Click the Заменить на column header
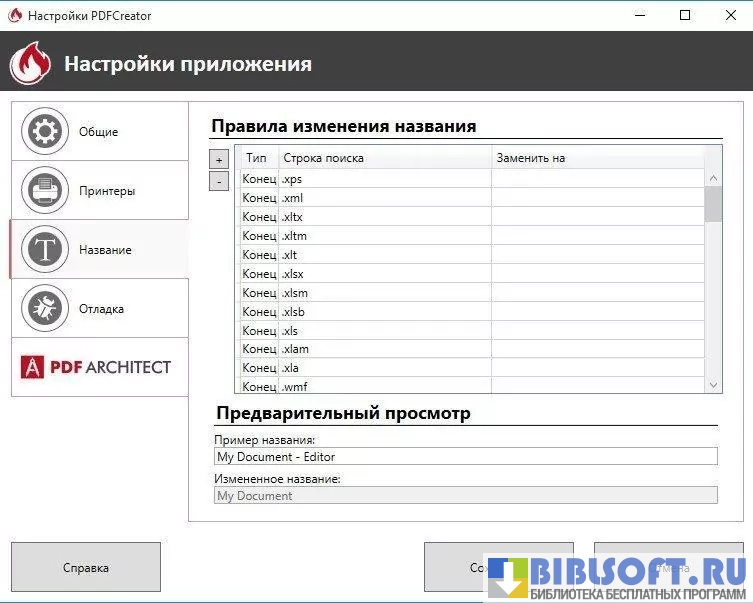The width and height of the screenshot is (753, 603). point(596,158)
